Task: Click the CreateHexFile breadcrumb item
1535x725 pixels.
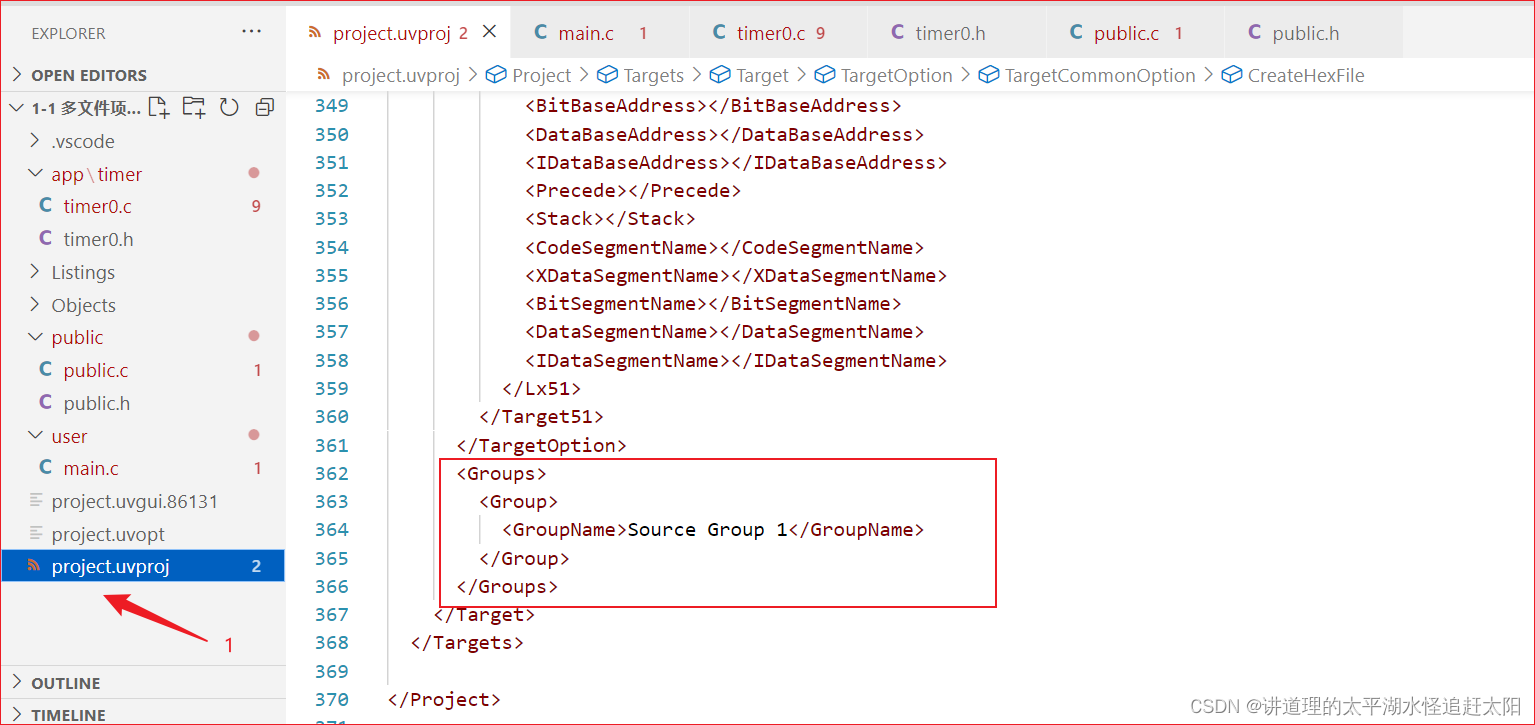Action: click(x=1306, y=75)
